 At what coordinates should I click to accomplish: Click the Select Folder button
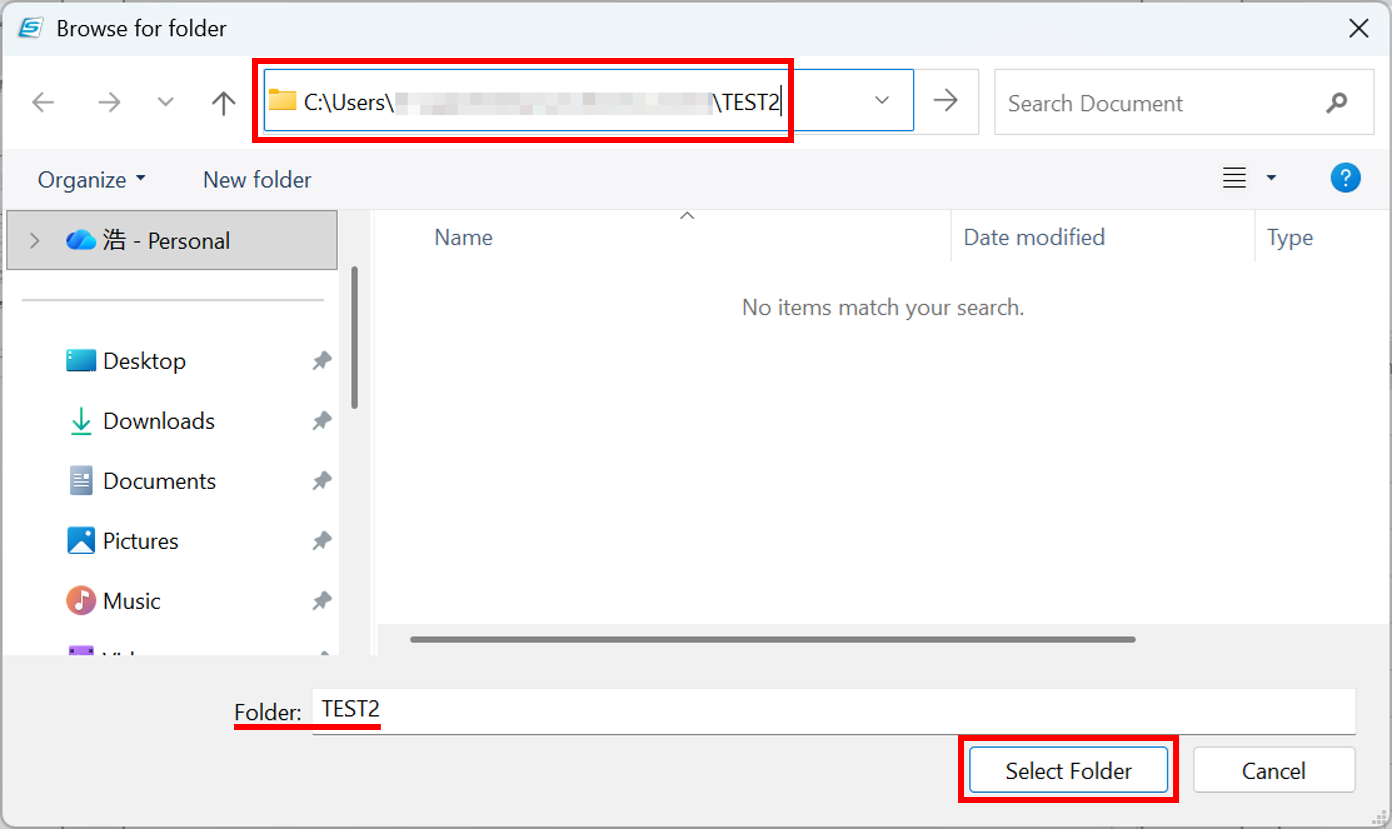[1068, 770]
